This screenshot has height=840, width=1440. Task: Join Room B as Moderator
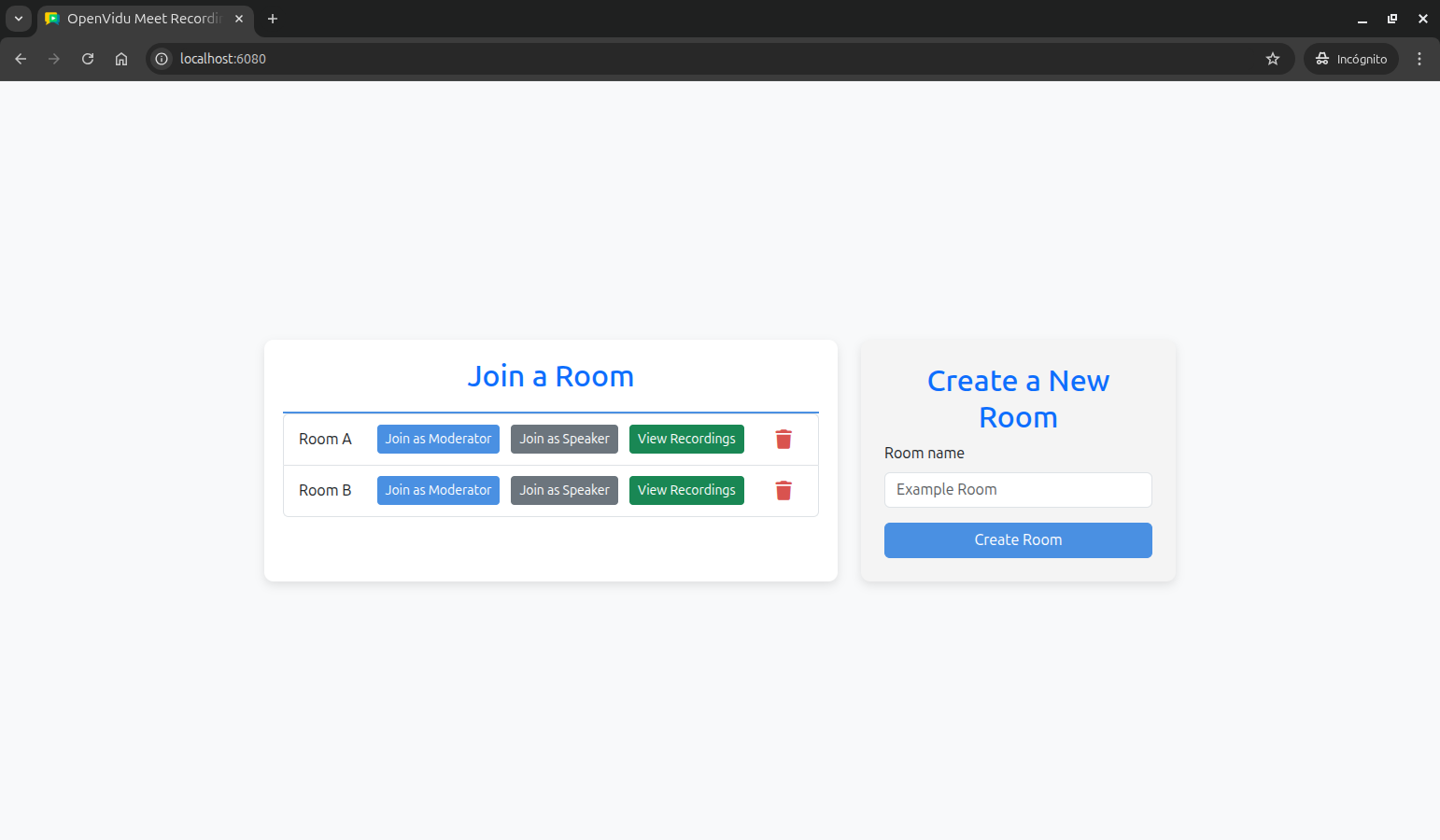438,491
